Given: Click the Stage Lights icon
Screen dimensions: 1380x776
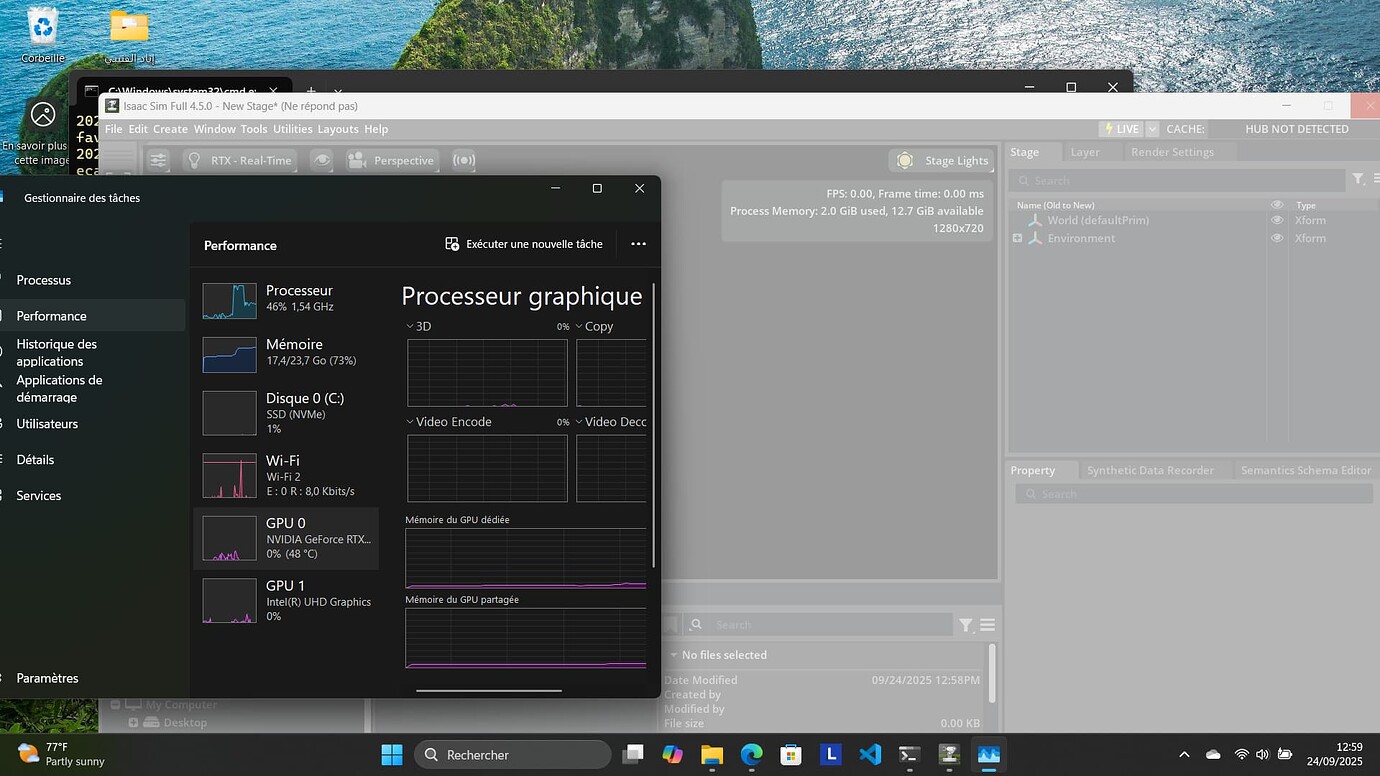Looking at the screenshot, I should coord(905,160).
